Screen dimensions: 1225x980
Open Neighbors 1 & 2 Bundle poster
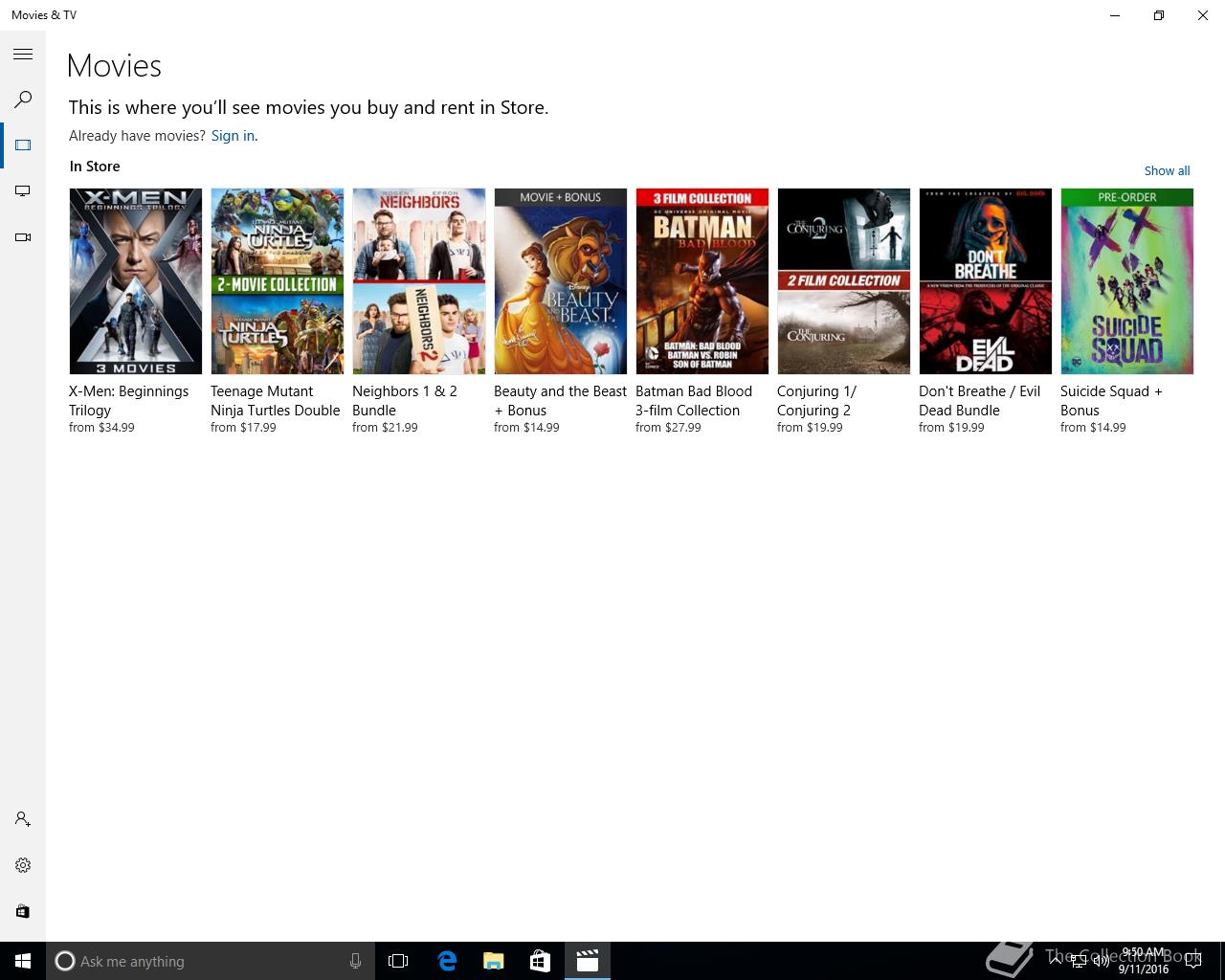[419, 281]
